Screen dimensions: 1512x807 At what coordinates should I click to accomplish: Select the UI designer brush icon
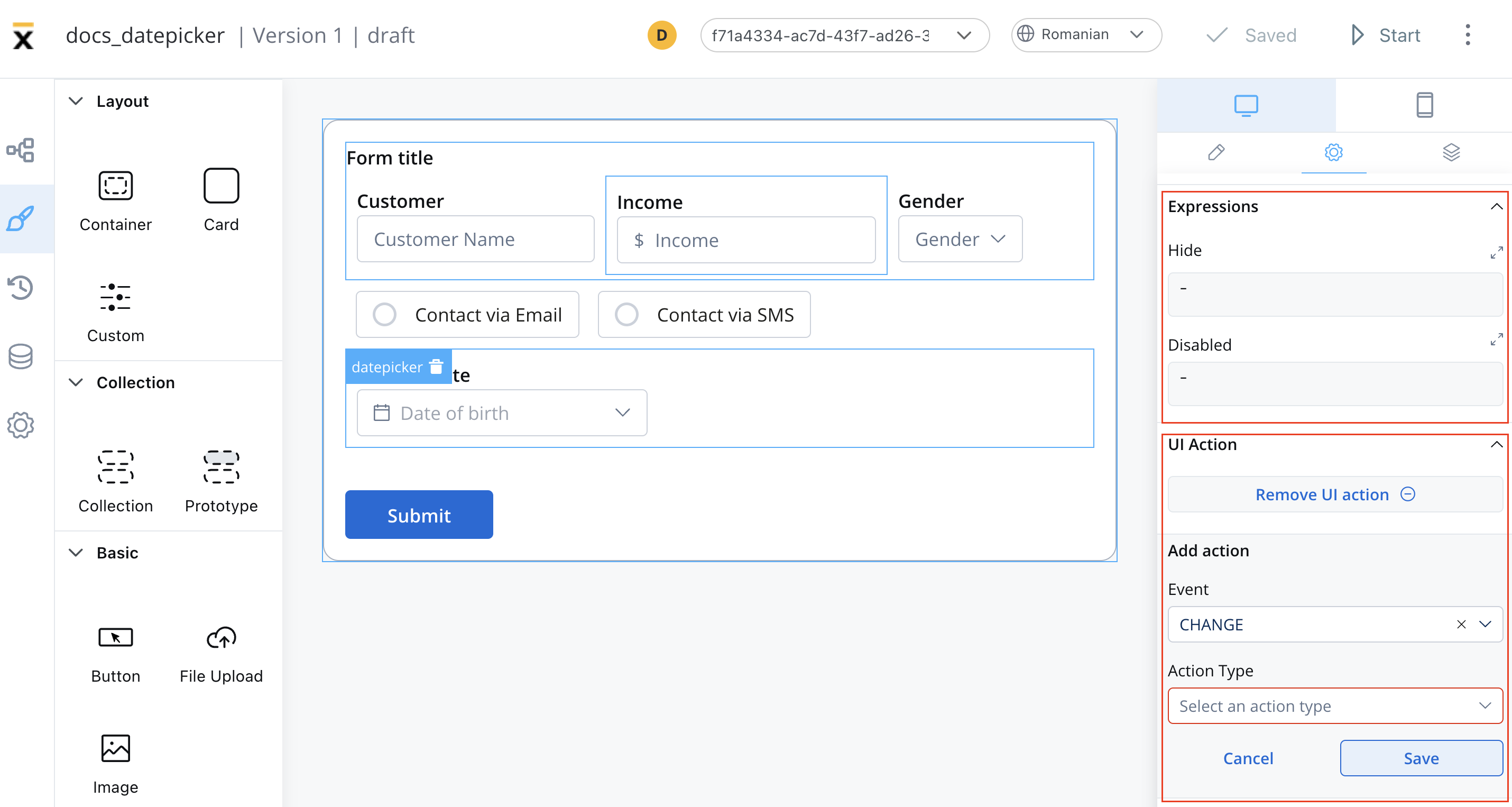[21, 219]
